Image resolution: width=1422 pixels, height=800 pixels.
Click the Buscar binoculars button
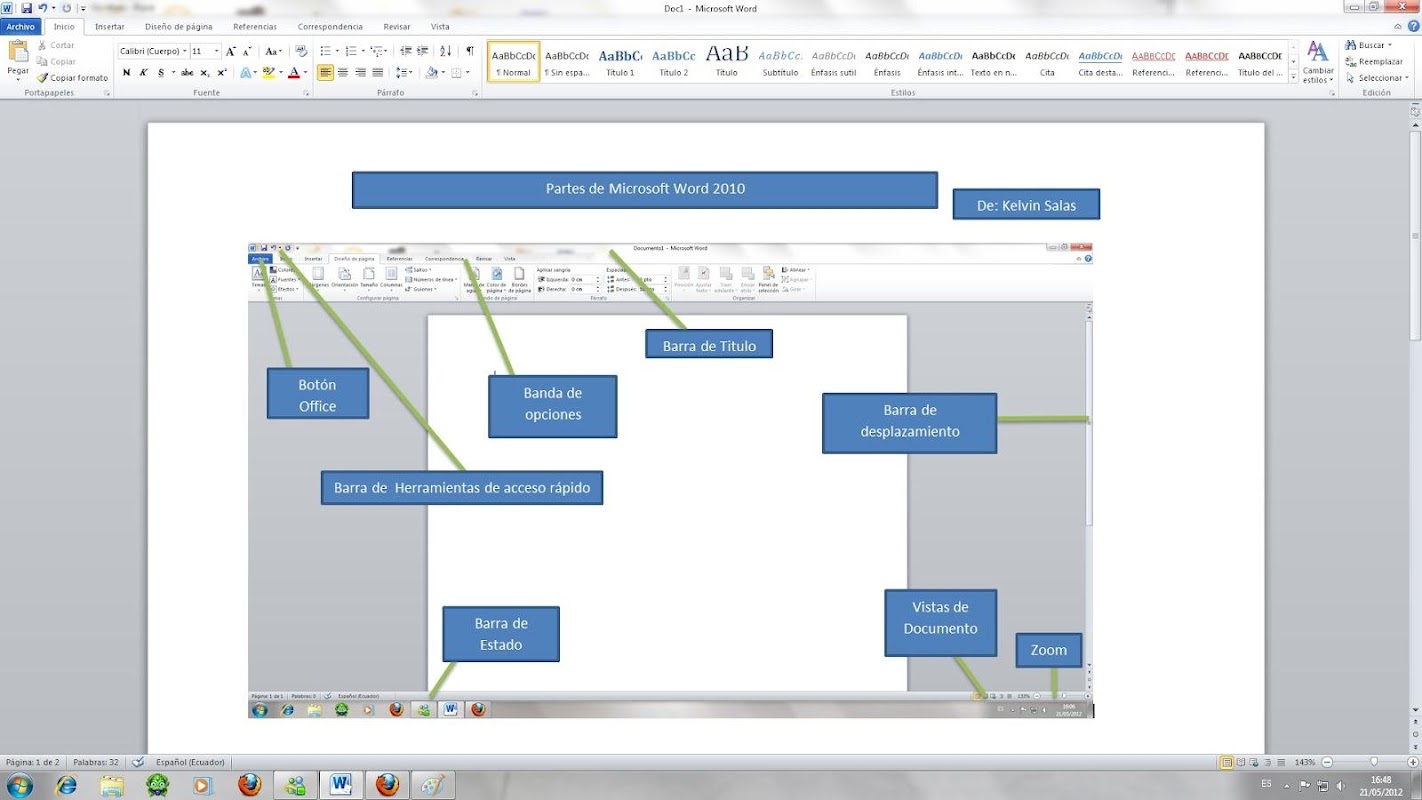click(1368, 45)
